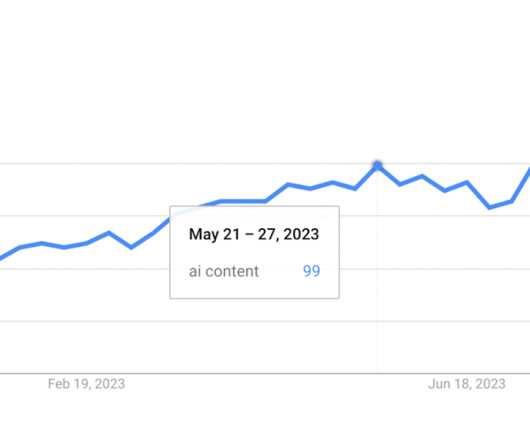Click the empty area inside the tooltip box

tap(254, 287)
